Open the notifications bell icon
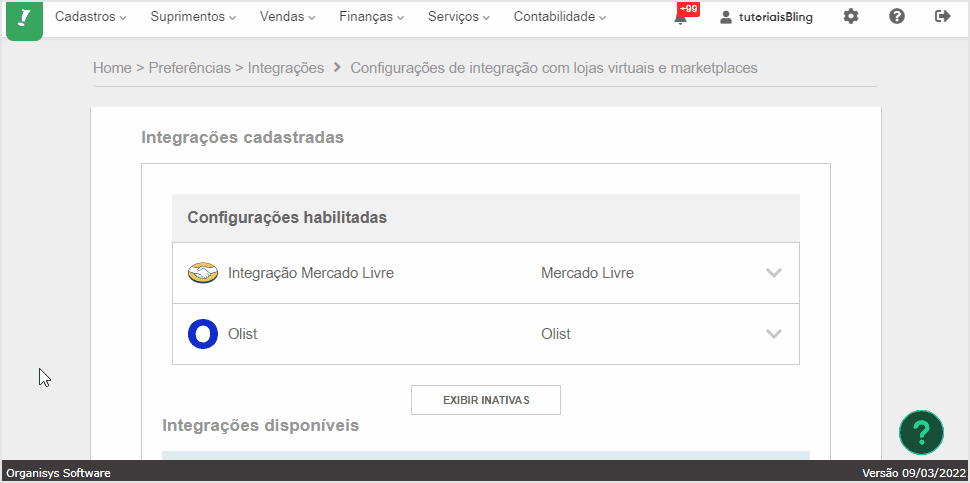 [x=680, y=17]
